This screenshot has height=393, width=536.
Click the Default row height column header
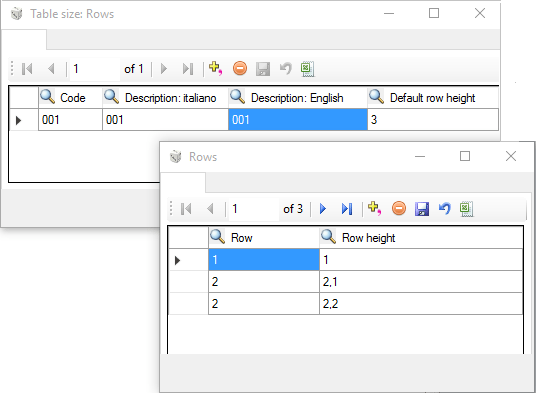433,98
